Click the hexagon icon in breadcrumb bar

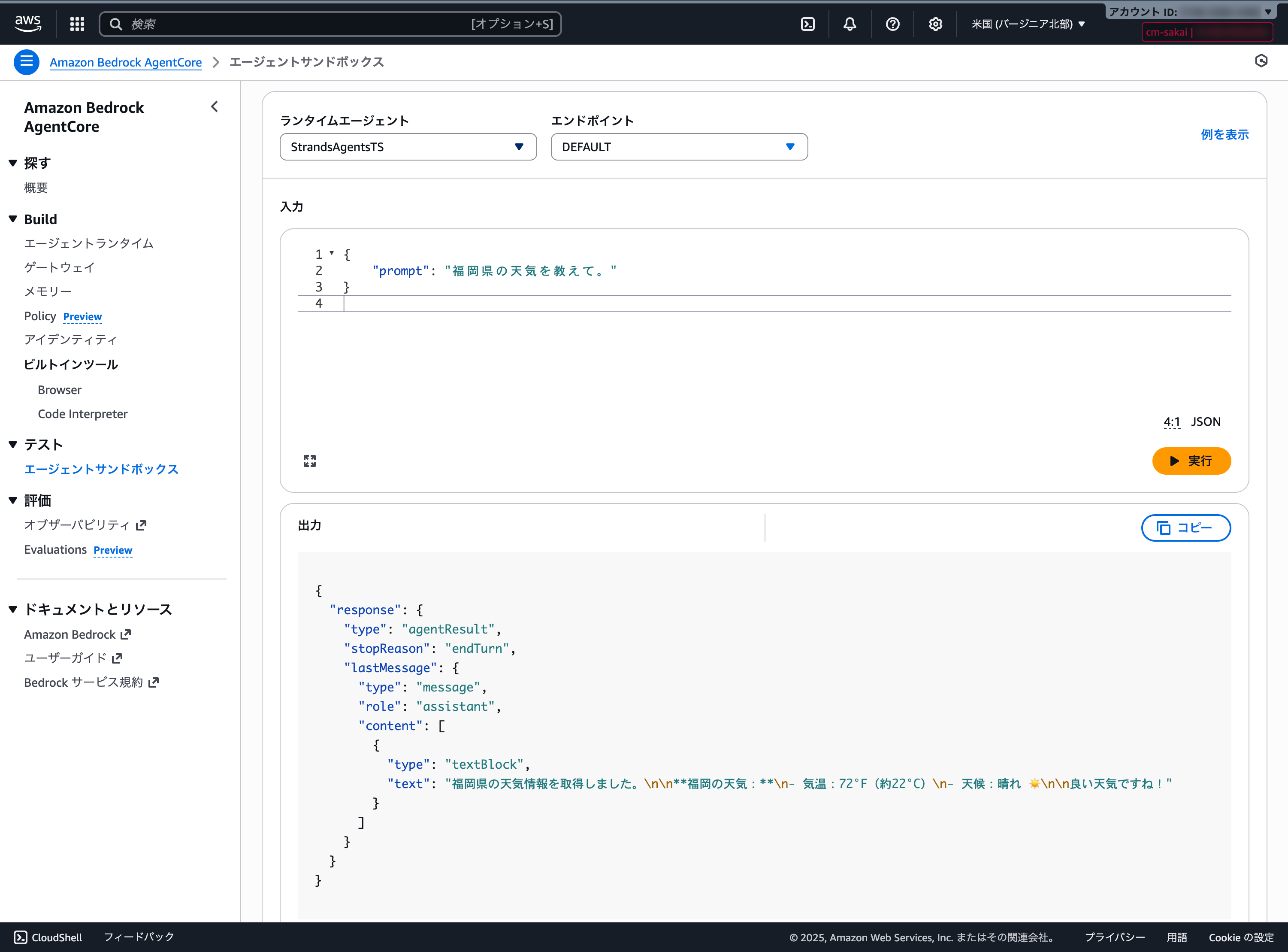click(1261, 61)
